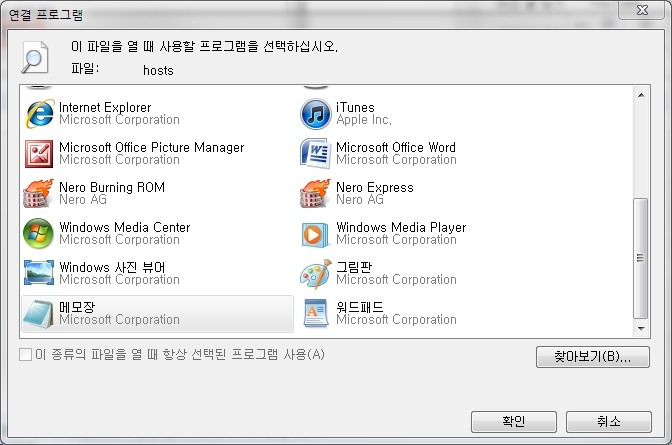Screen dimensions: 672x445
Task: Click the program list scroll-down arrow
Action: (x=641, y=329)
